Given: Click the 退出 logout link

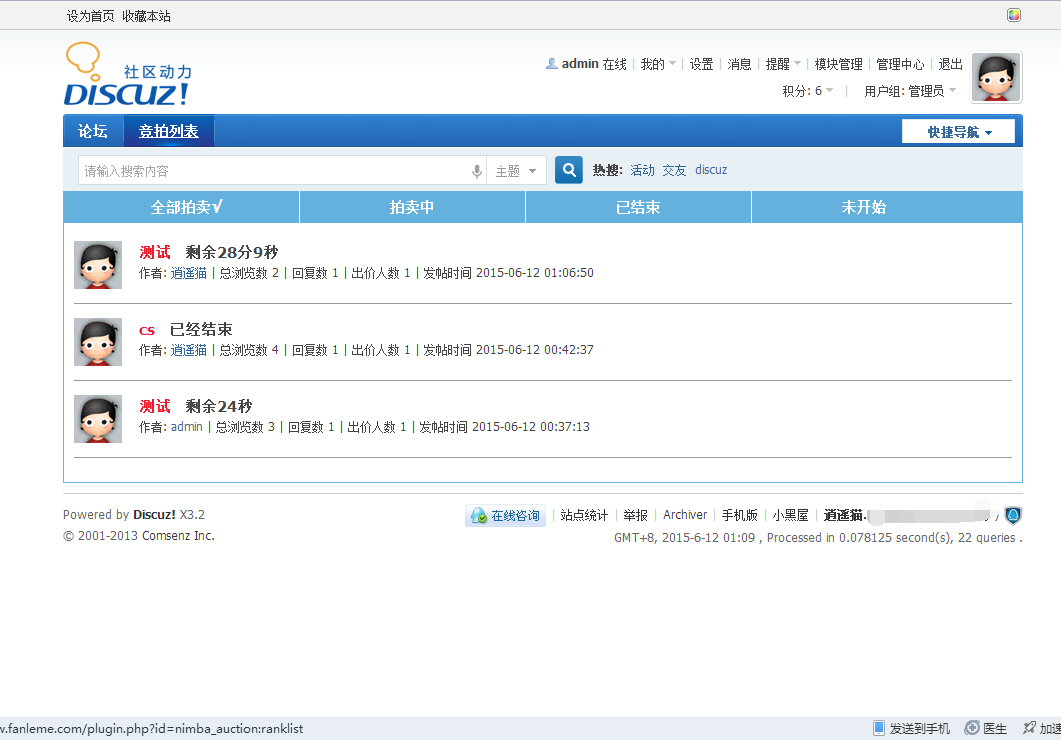Looking at the screenshot, I should pos(950,64).
